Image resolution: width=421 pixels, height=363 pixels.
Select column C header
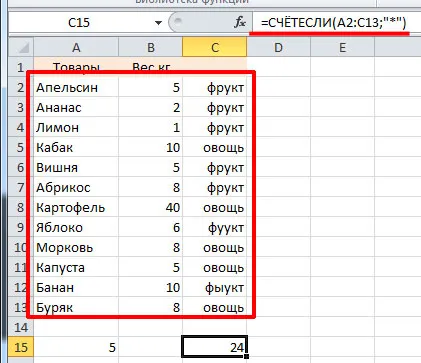[x=215, y=48]
